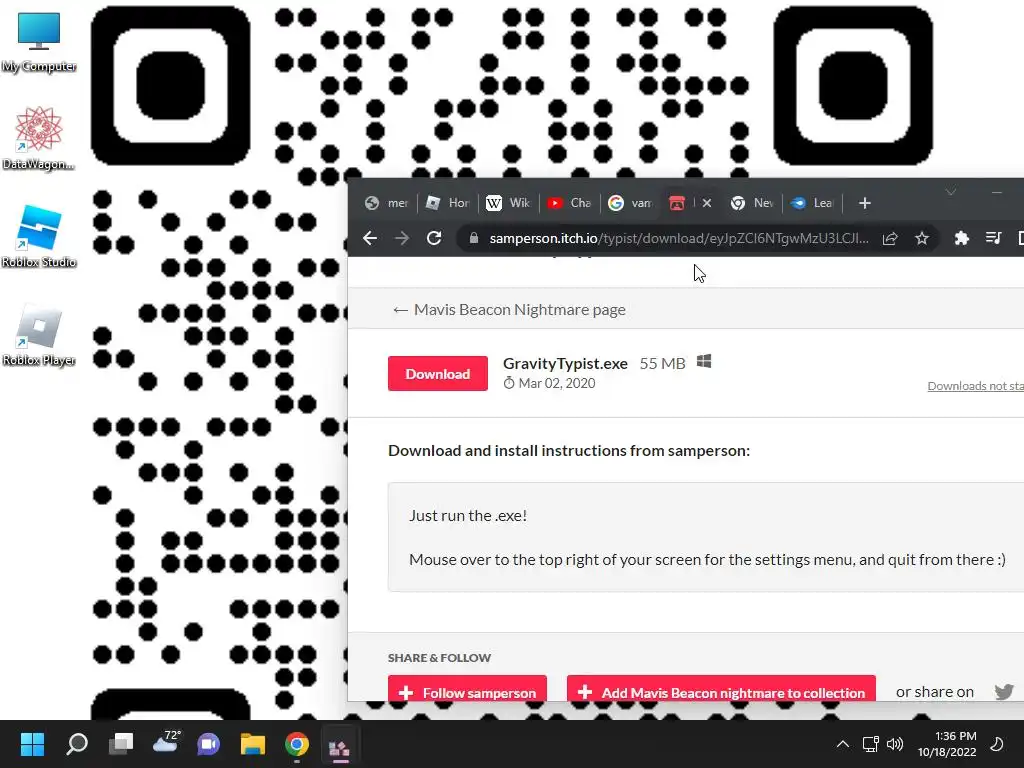Show hidden system tray icons
The height and width of the screenshot is (768, 1024).
(x=843, y=744)
